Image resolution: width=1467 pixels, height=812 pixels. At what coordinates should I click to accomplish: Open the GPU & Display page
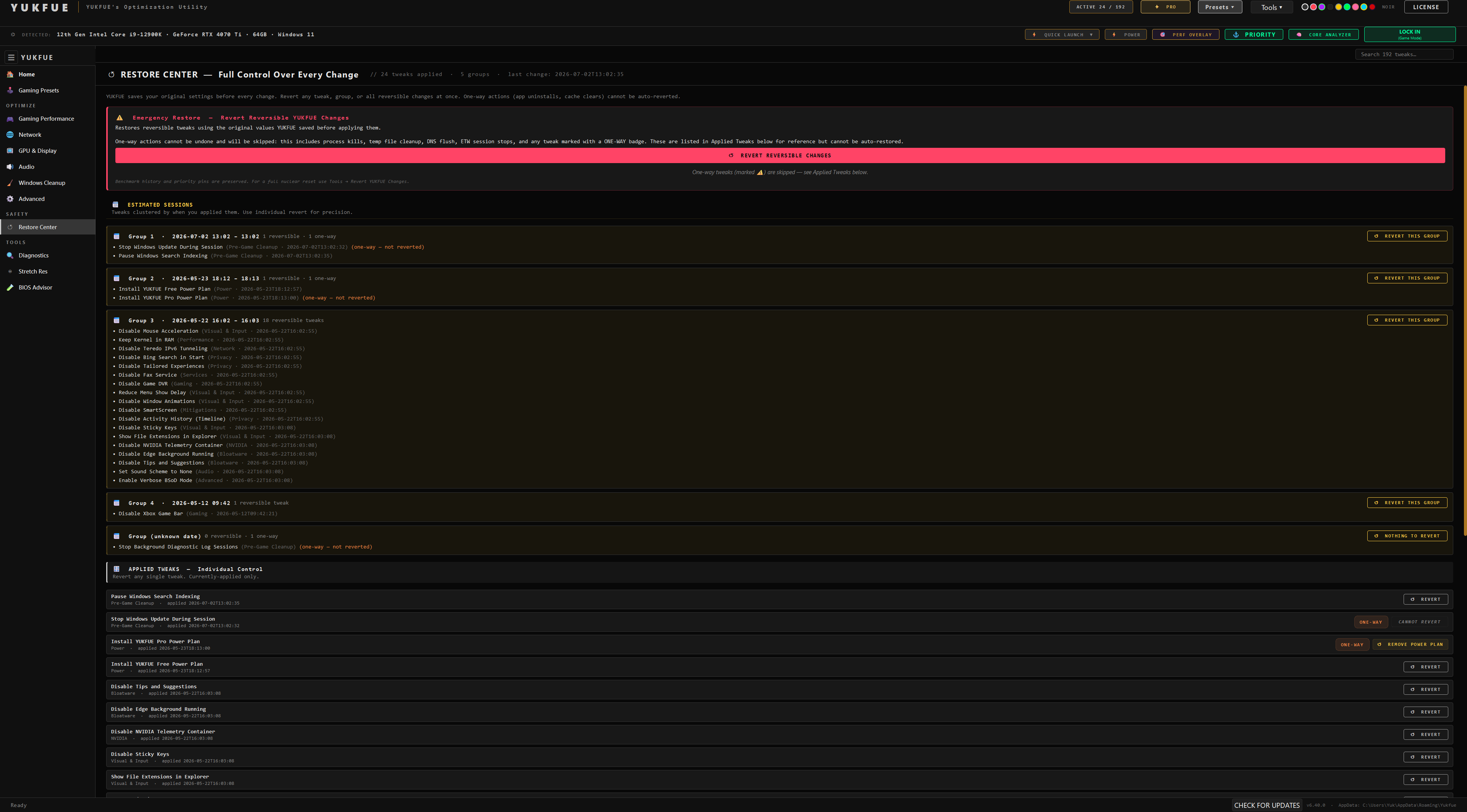point(48,151)
